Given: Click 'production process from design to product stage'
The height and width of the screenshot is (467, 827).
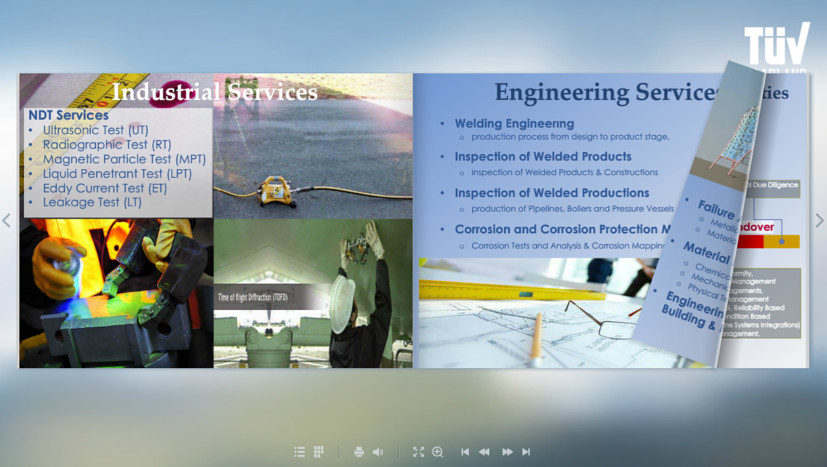Looking at the screenshot, I should 570,137.
